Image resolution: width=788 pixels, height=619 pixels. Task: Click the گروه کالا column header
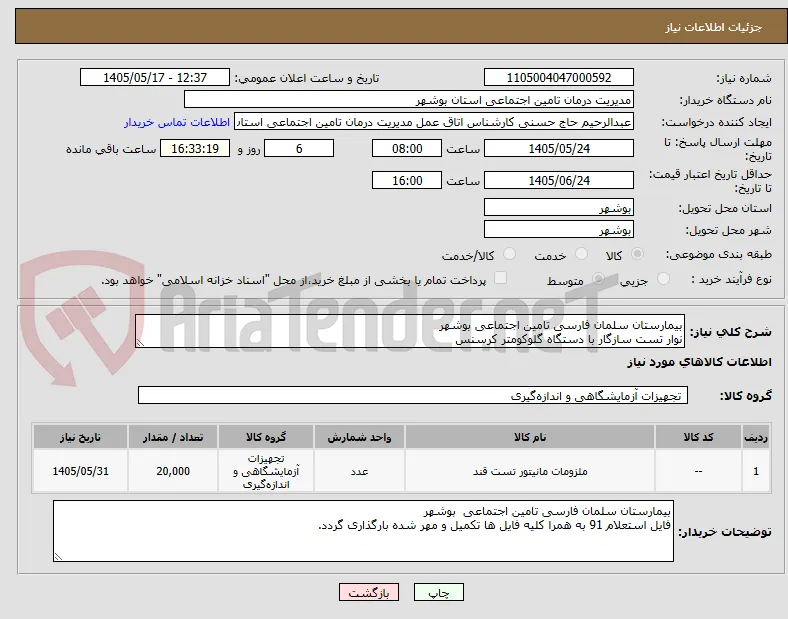(x=266, y=437)
